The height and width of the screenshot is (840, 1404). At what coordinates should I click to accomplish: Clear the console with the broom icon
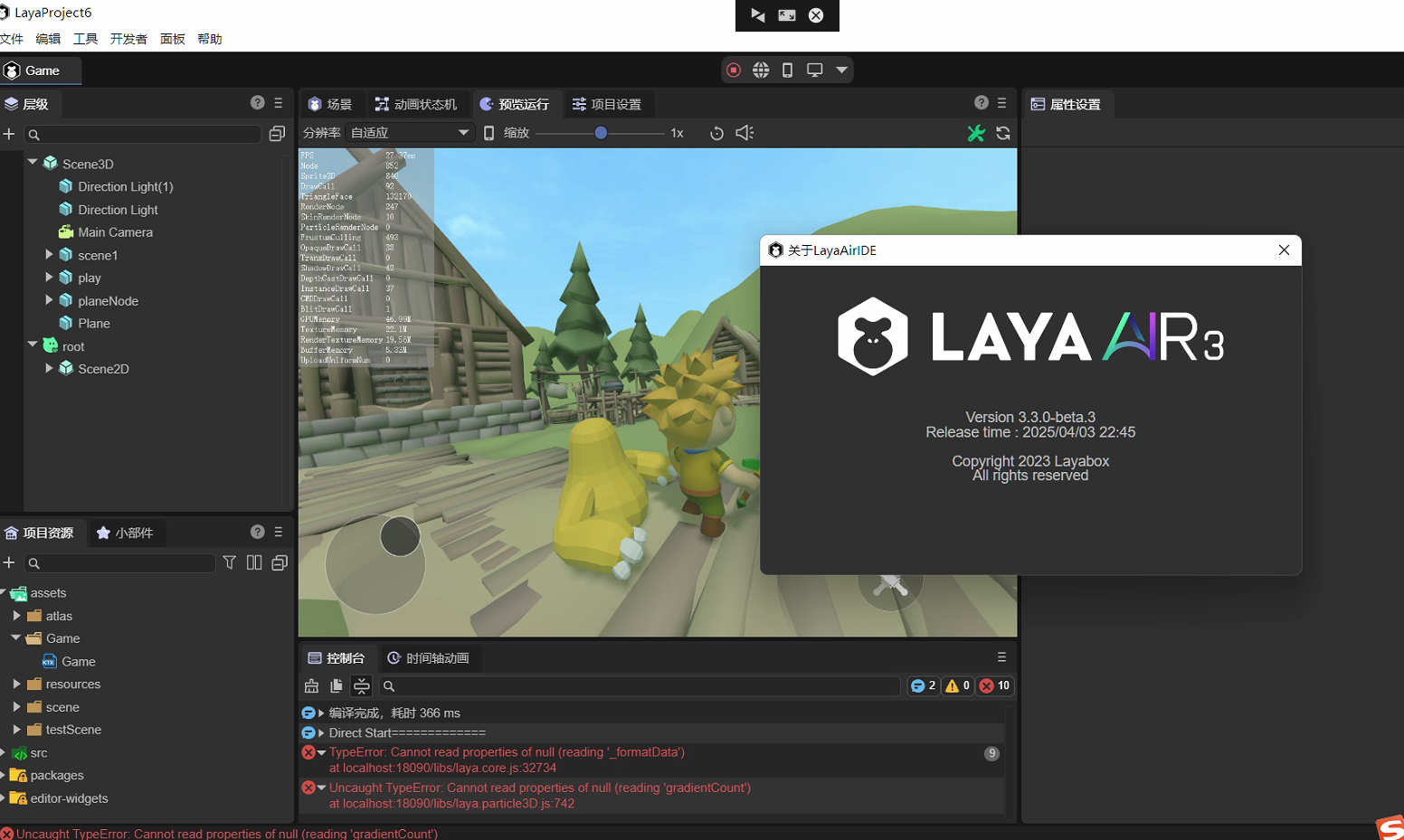[311, 686]
